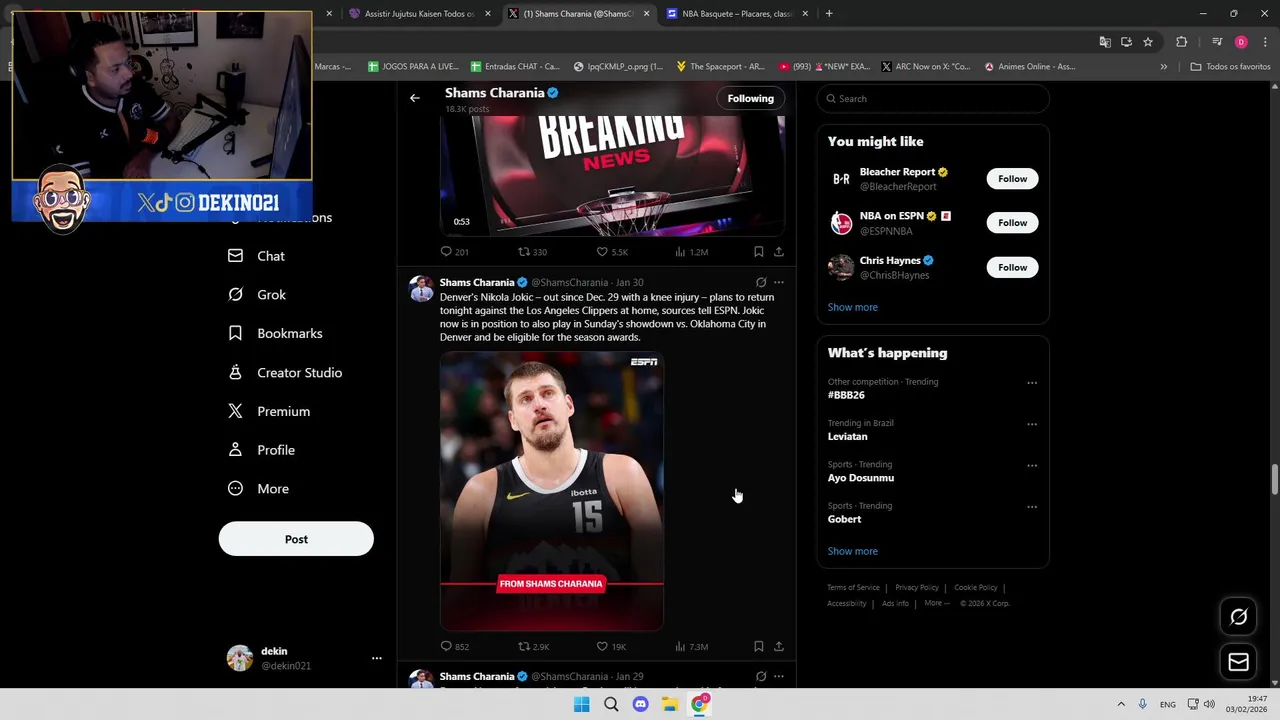Image resolution: width=1280 pixels, height=720 pixels.
Task: Open the Todos os favoritos bookmarks folder
Action: [1230, 67]
